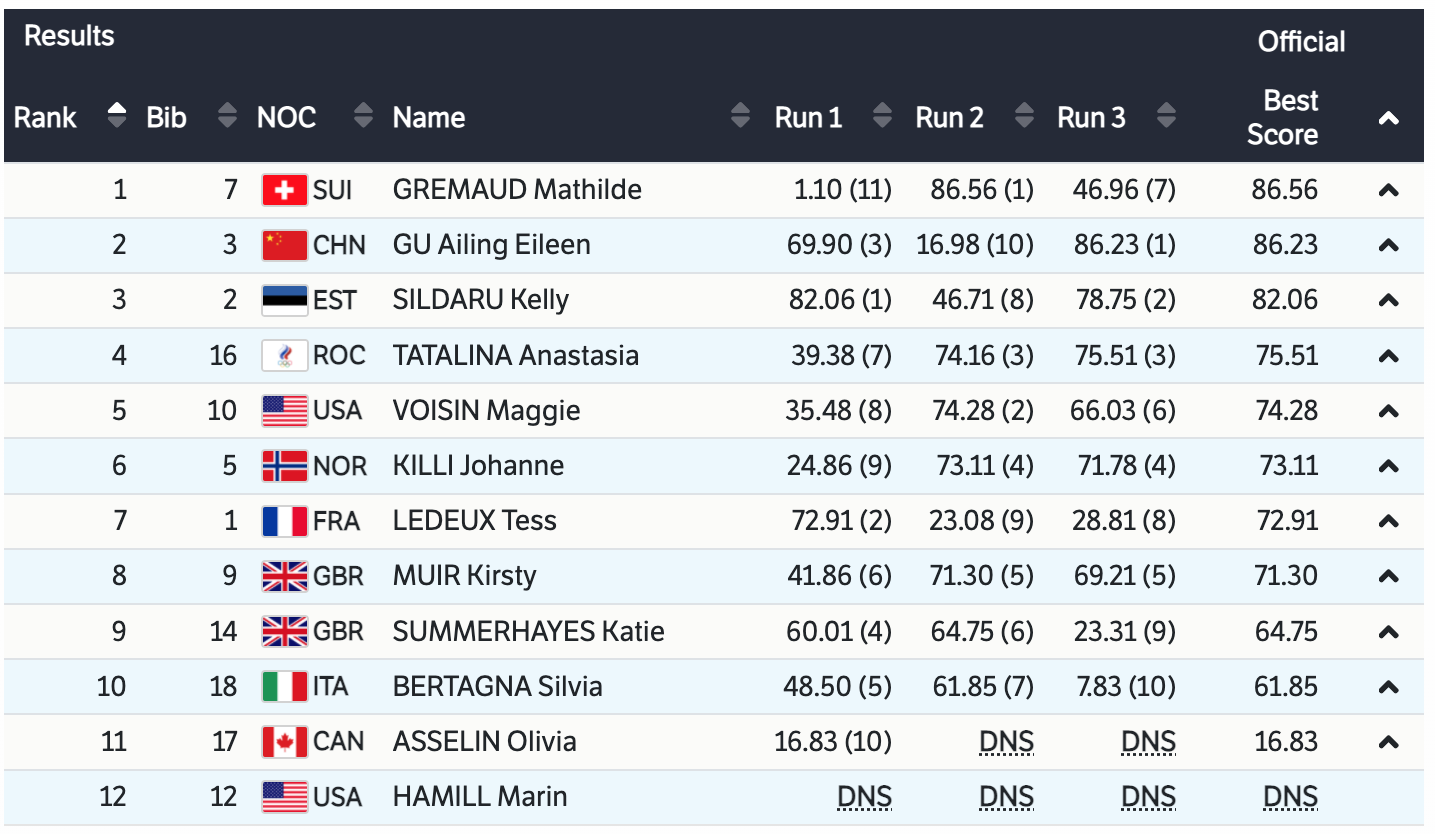
Task: Sort results by the Rank column arrows
Action: 117,117
